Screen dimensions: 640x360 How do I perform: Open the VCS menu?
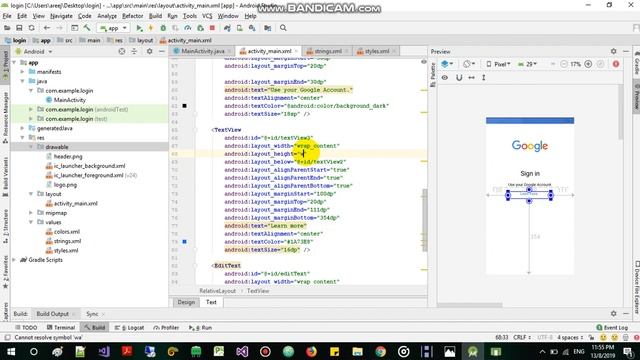(x=207, y=16)
